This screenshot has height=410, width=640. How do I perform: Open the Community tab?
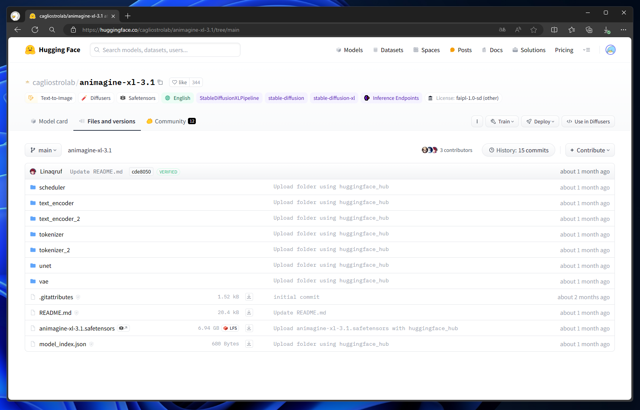click(x=171, y=121)
